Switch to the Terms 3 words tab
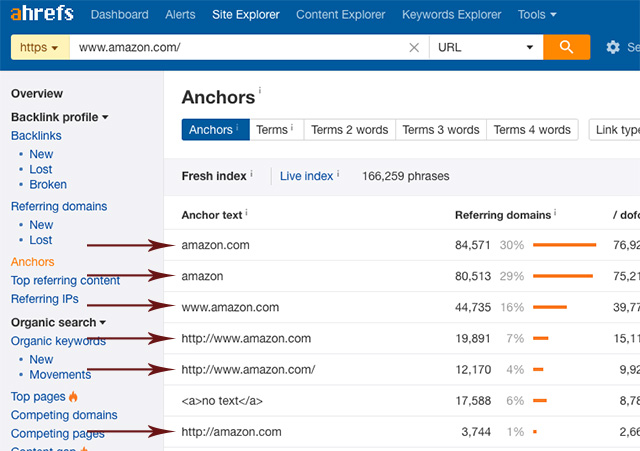Image resolution: width=640 pixels, height=451 pixels. [441, 130]
